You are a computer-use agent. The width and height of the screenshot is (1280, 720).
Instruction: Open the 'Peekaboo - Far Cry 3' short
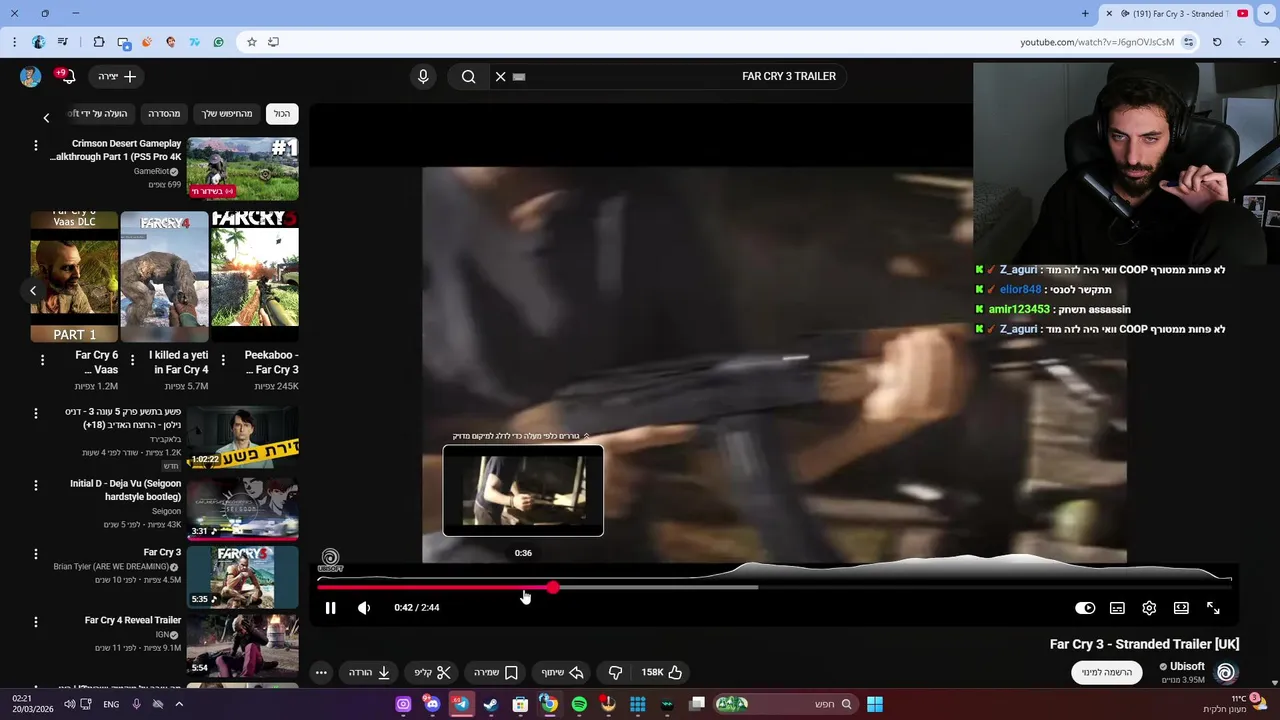tap(254, 276)
